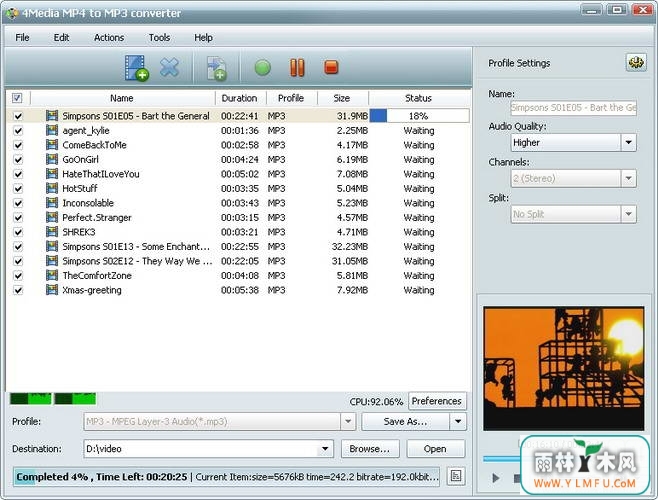Click the Open button

435,449
